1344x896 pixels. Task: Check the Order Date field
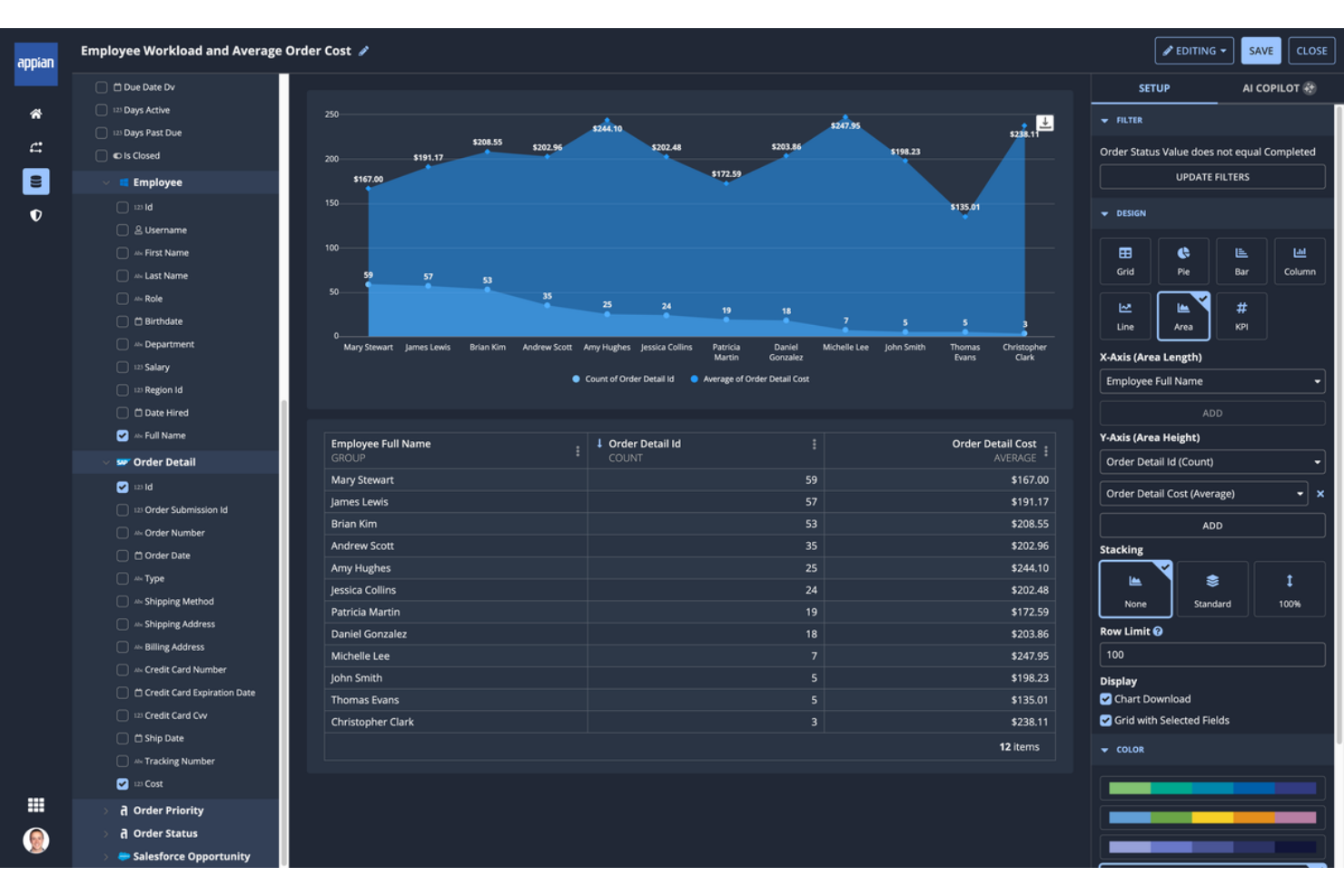coord(123,556)
